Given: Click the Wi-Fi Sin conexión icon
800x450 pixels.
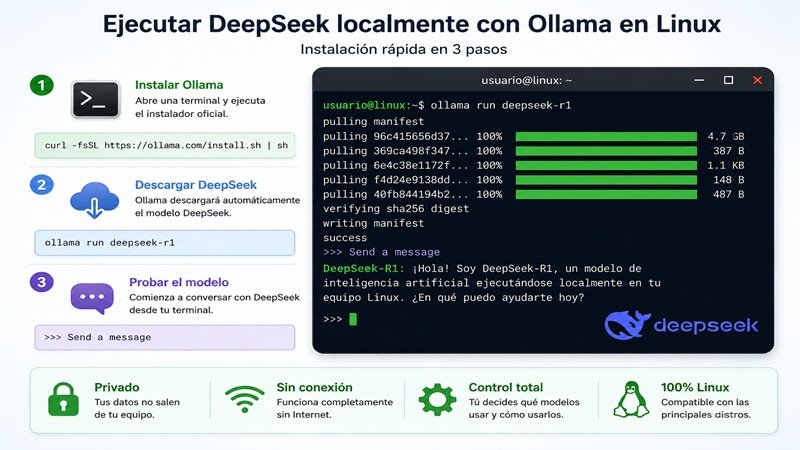Looking at the screenshot, I should click(x=245, y=399).
